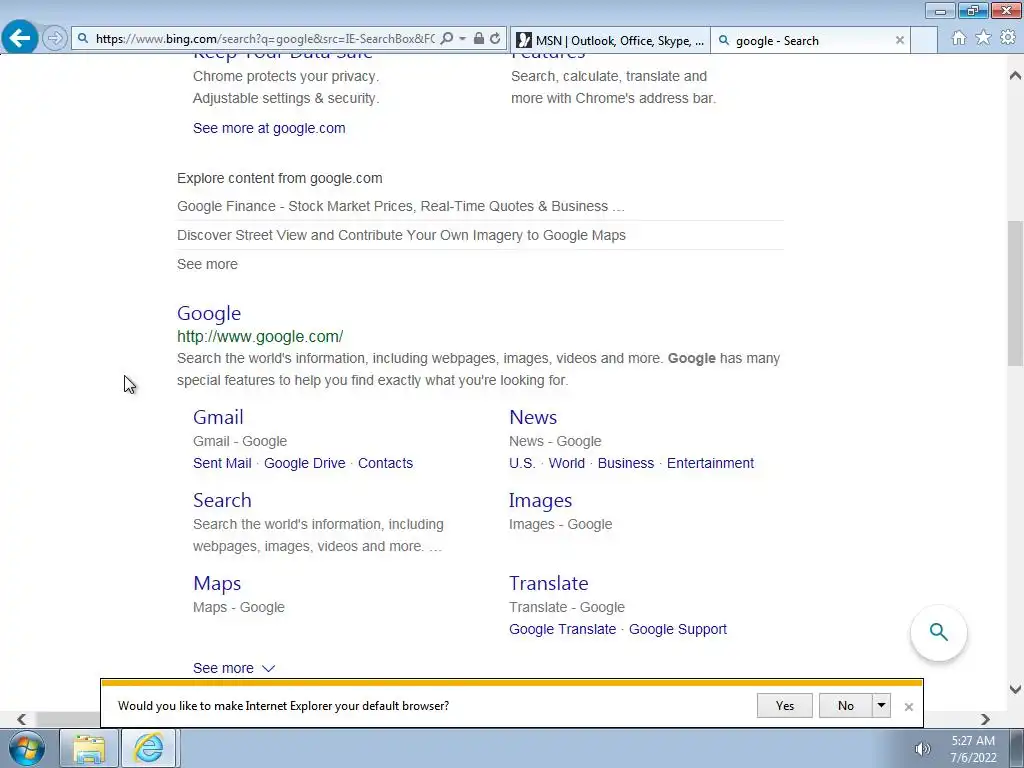Click No on default browser prompt
Viewport: 1024px width, 768px height.
point(845,705)
